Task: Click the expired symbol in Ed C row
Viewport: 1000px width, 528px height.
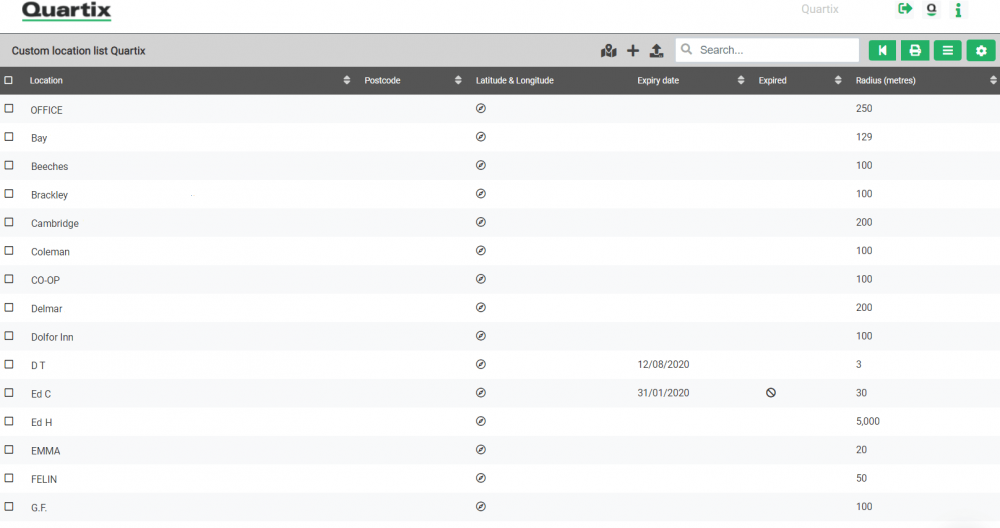Action: 771,393
